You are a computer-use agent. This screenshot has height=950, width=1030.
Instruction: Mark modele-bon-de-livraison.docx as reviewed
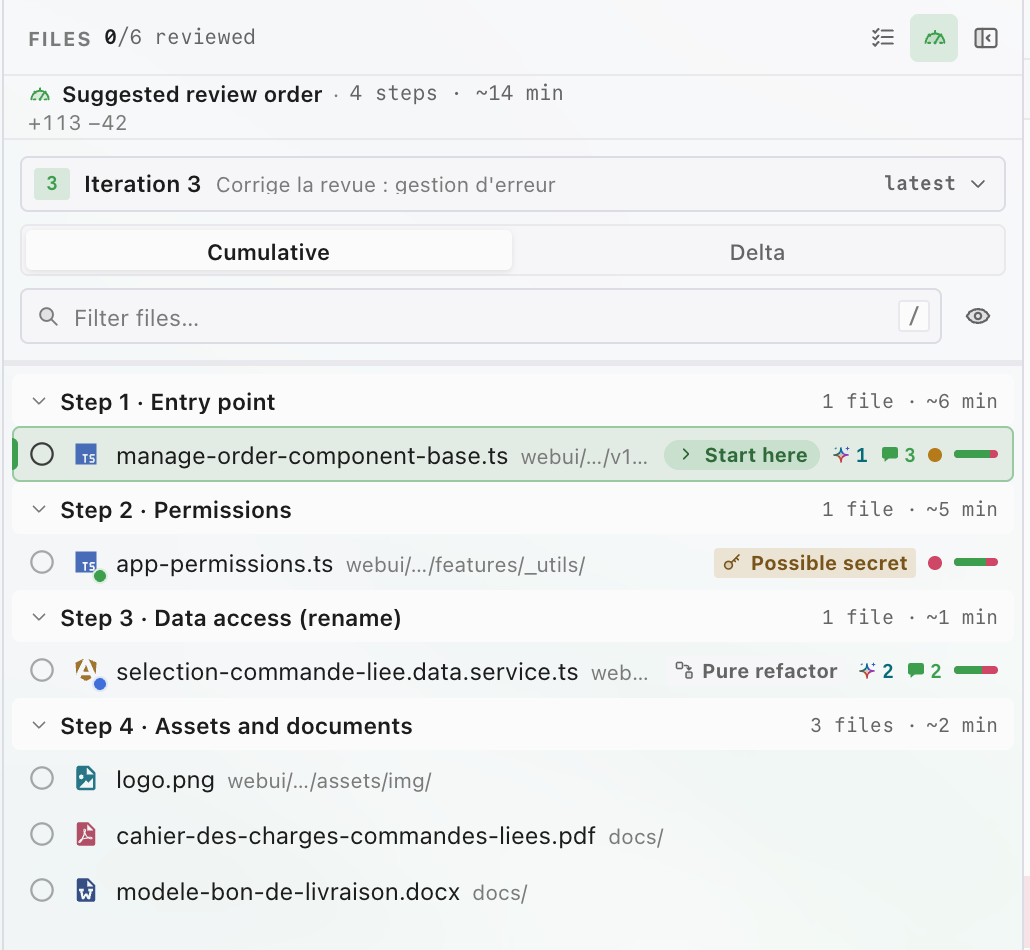[42, 890]
